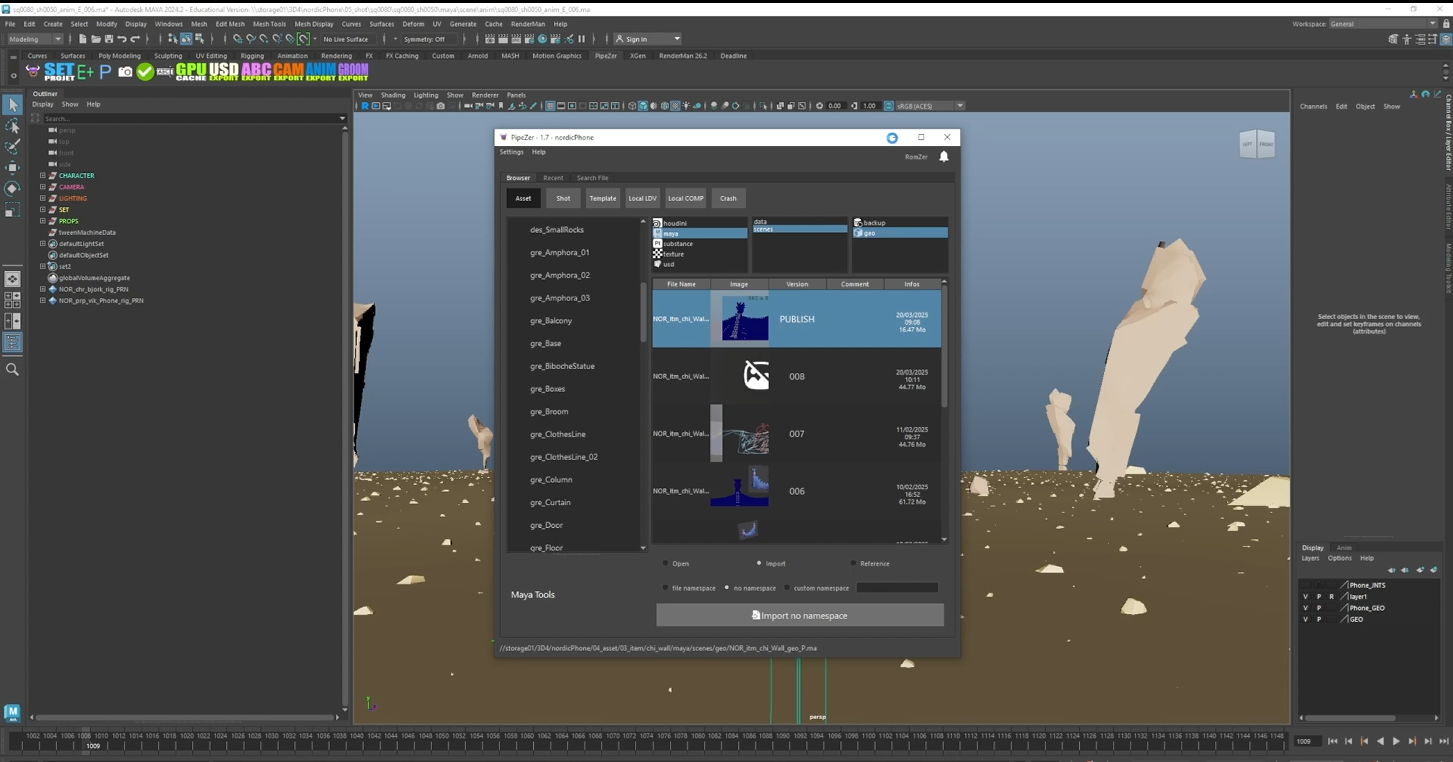Select the Reference radio option
1453x762 pixels.
coord(853,564)
